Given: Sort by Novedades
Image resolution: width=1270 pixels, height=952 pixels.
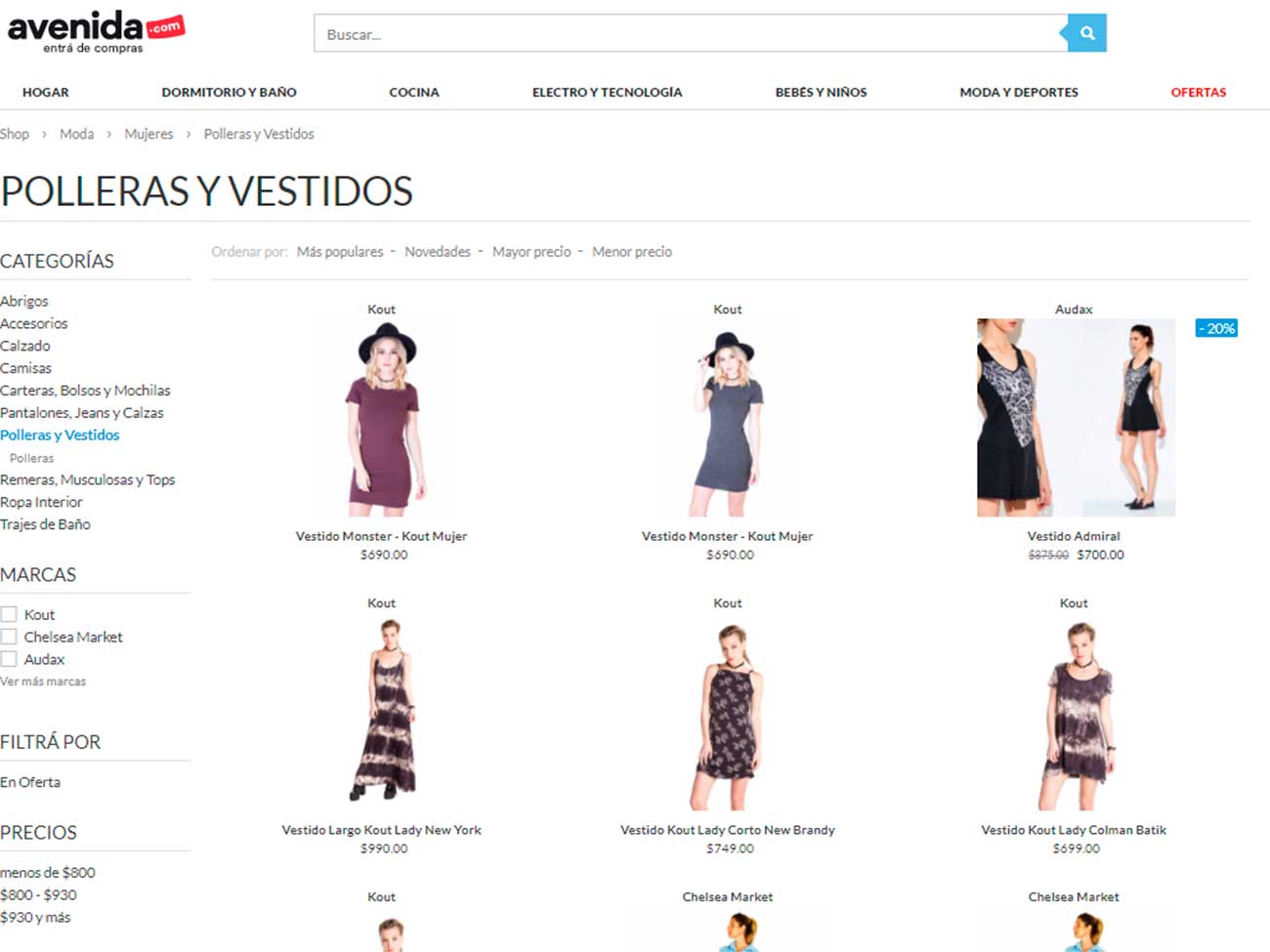Looking at the screenshot, I should 438,252.
